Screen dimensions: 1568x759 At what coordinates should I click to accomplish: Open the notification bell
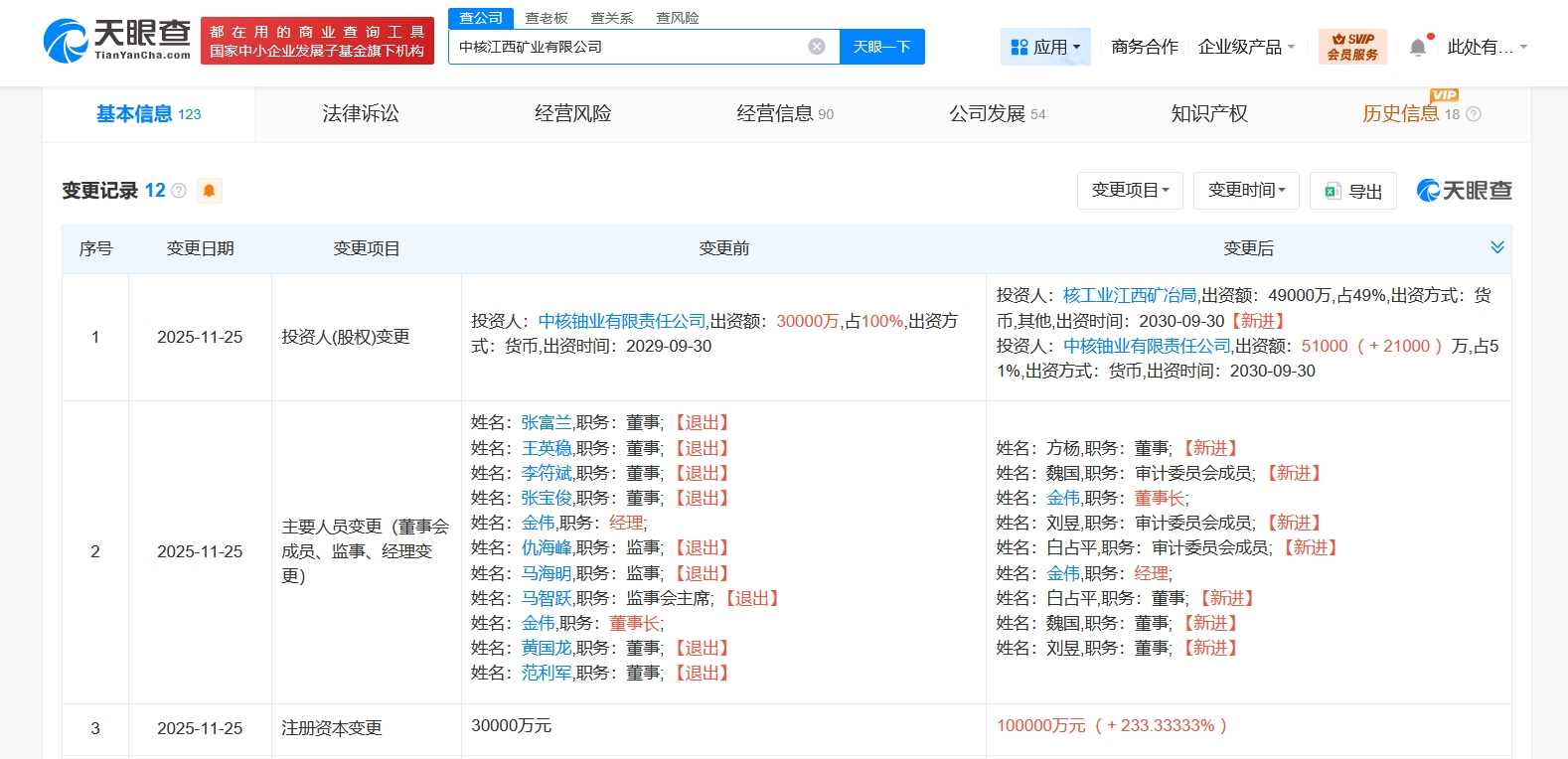(1418, 47)
